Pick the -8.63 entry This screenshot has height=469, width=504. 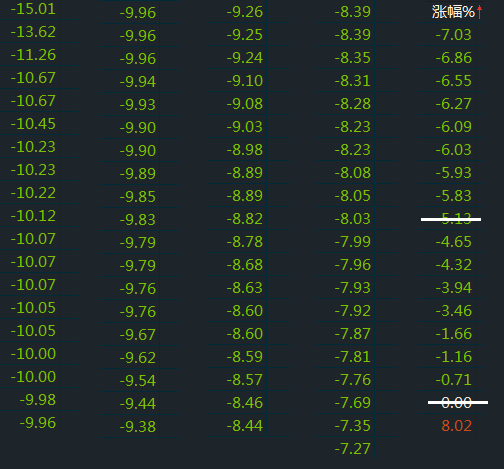click(x=245, y=288)
